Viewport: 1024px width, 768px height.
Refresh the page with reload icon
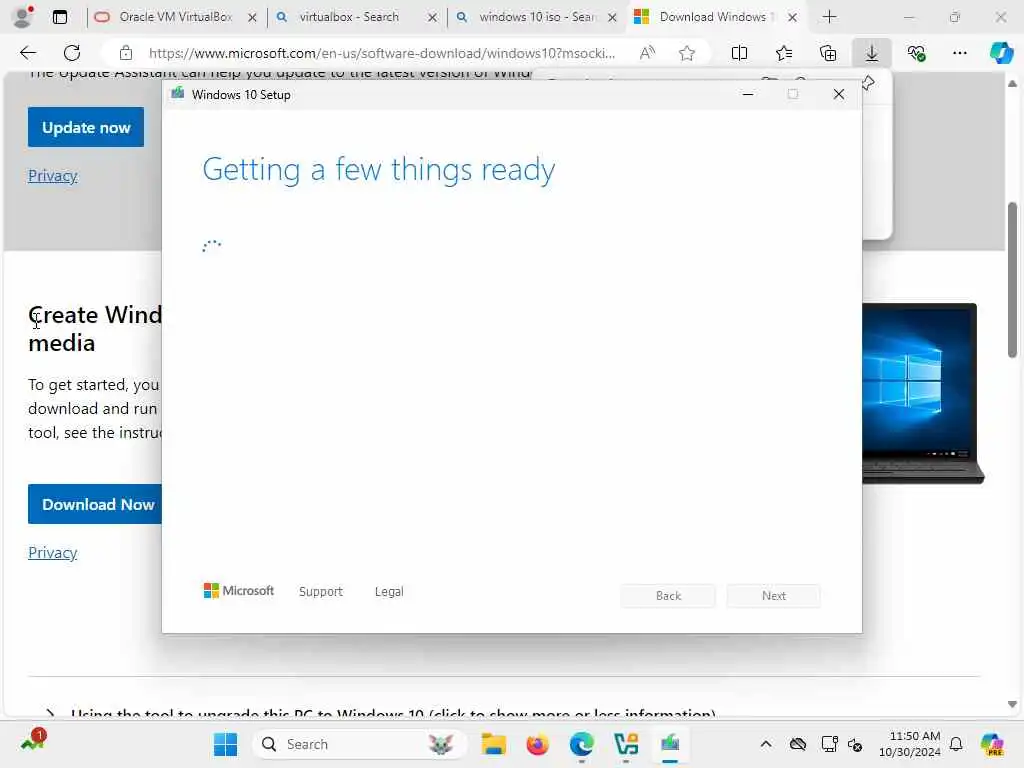pos(72,53)
